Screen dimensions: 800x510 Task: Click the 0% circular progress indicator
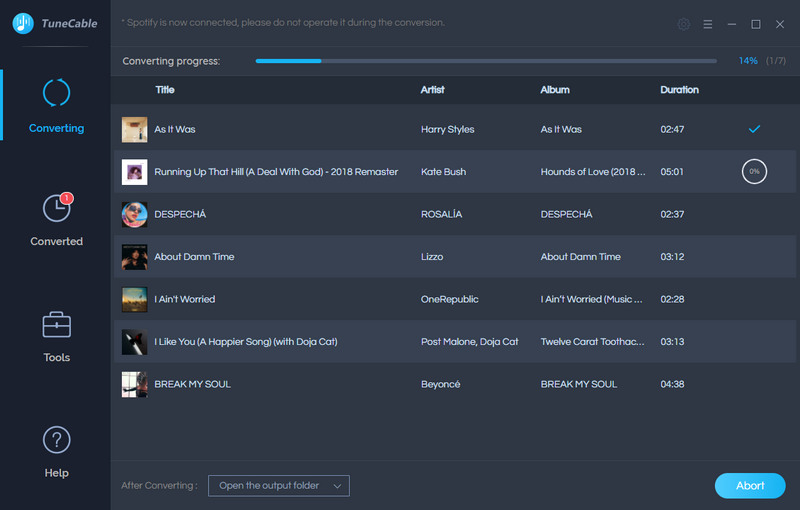pos(754,171)
